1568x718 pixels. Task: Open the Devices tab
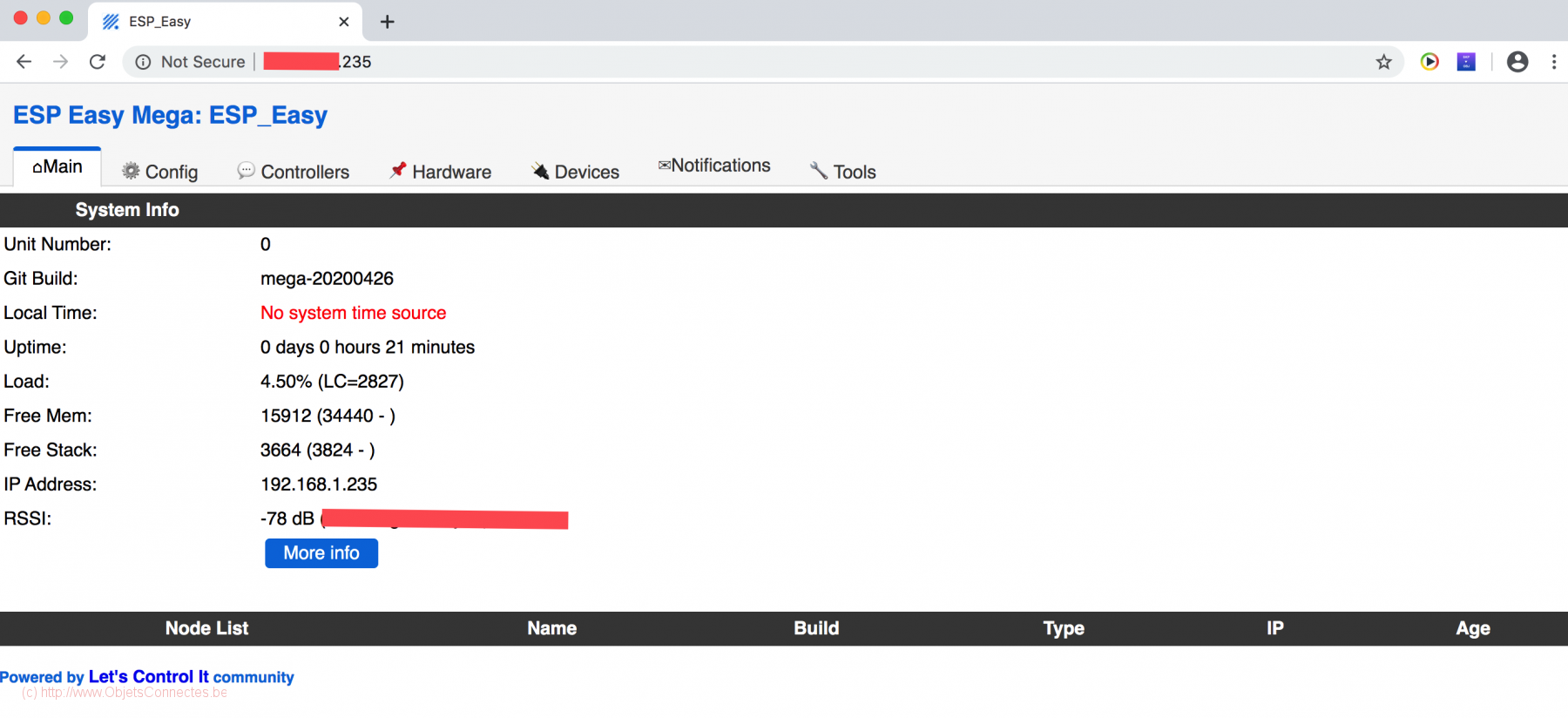575,172
